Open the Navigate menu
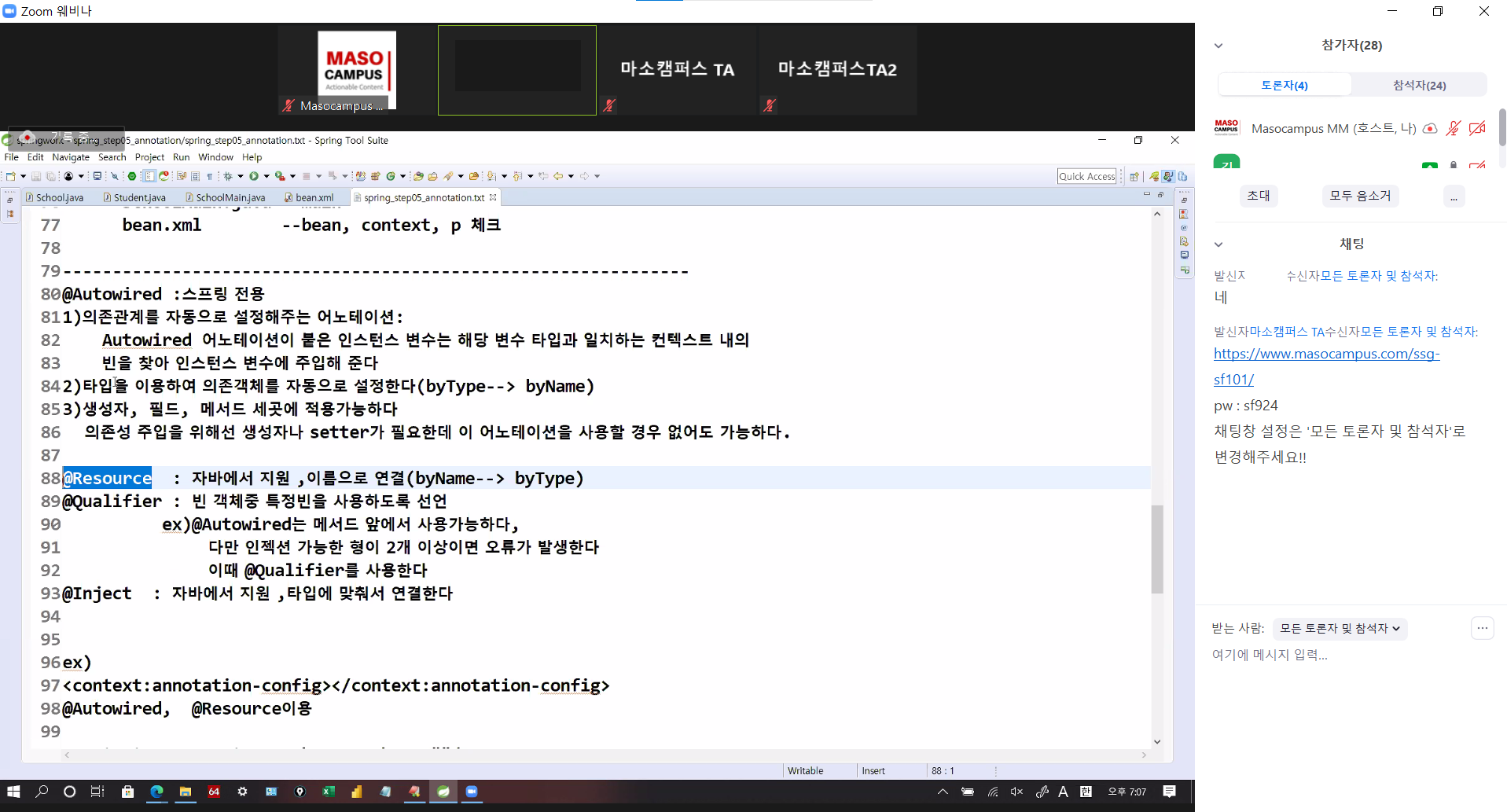This screenshot has height=812, width=1507. [x=71, y=157]
